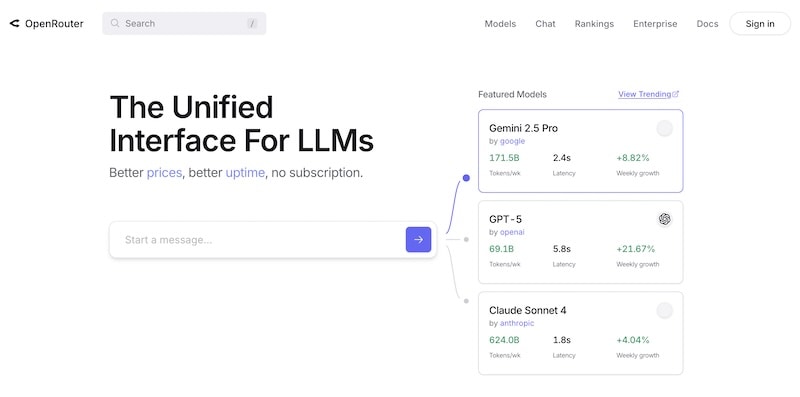Click the external link icon beside View Trending
Viewport: 800px width, 397px height.
(x=676, y=94)
